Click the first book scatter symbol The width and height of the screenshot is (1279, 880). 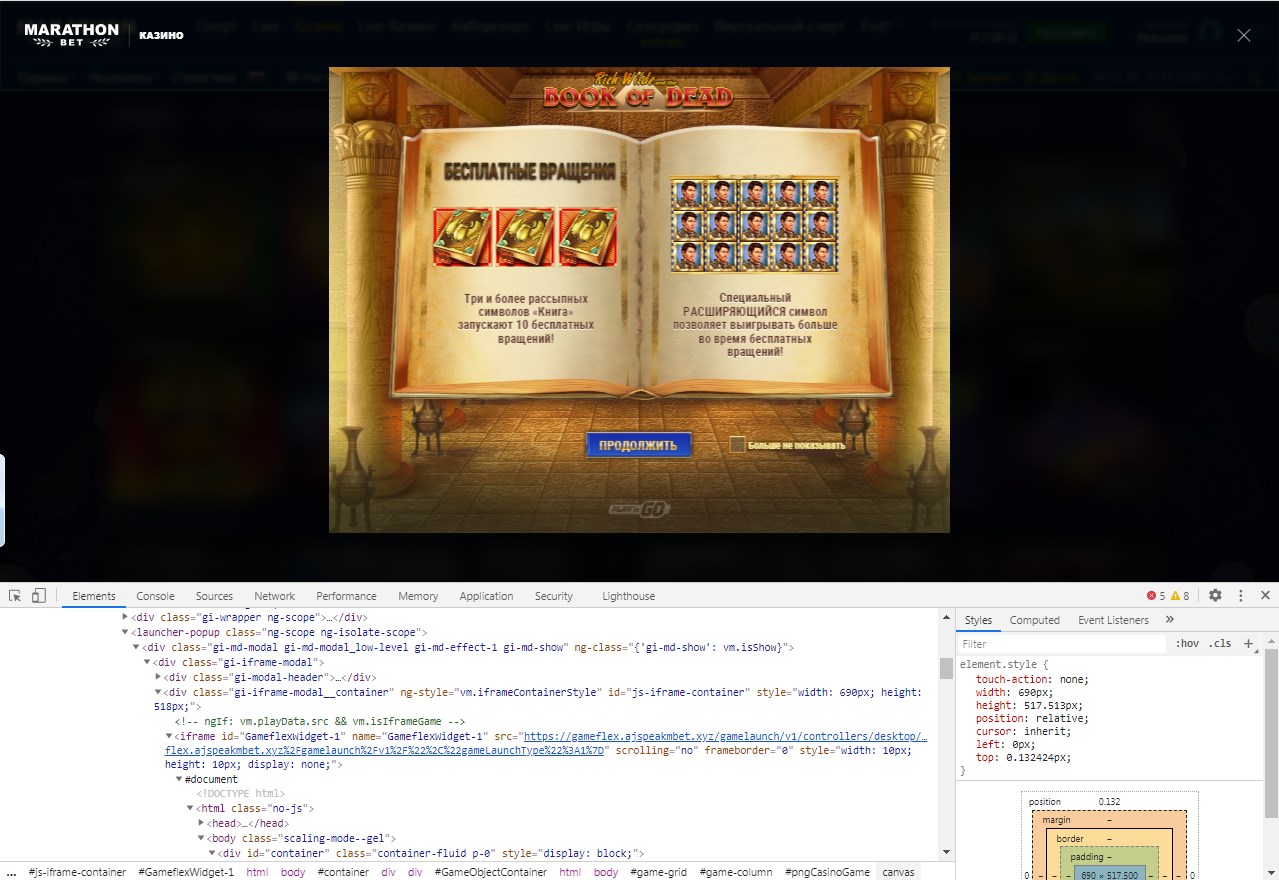(x=462, y=237)
